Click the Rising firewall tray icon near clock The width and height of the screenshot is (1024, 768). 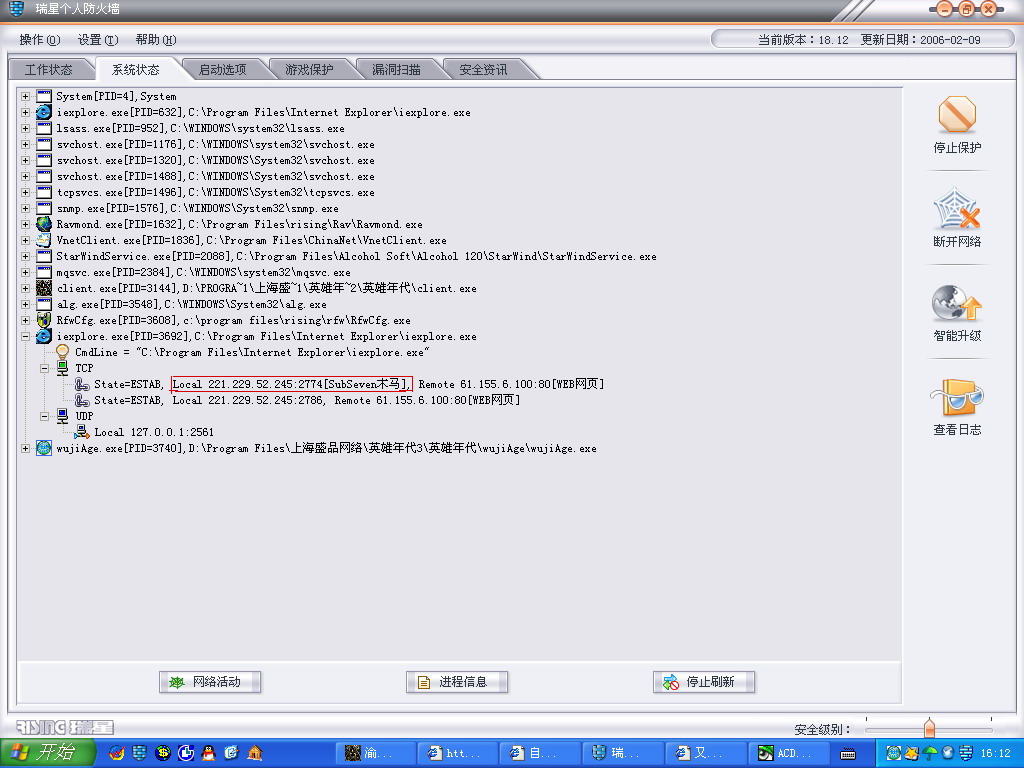966,753
